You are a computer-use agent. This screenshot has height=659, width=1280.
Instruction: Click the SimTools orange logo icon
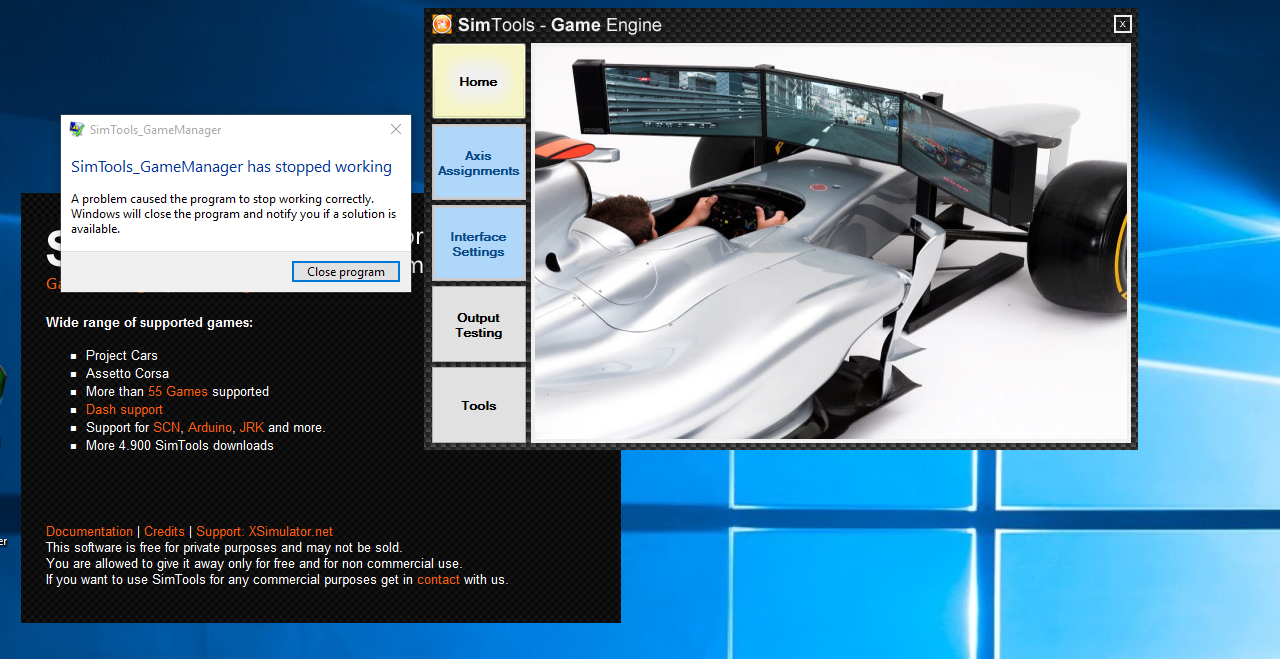coord(442,24)
